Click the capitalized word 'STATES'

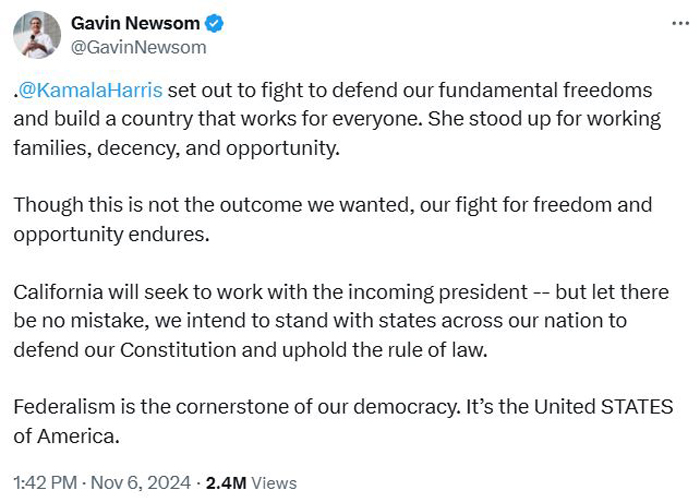point(637,407)
